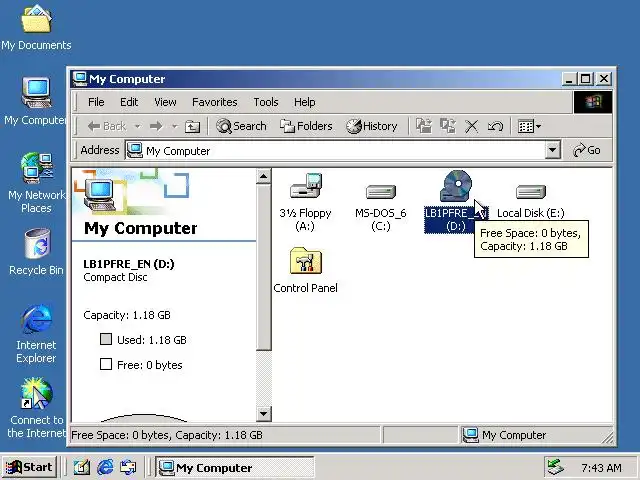Screen dimensions: 640x480
Task: Select the Recycle Bin desktop icon
Action: 36,251
